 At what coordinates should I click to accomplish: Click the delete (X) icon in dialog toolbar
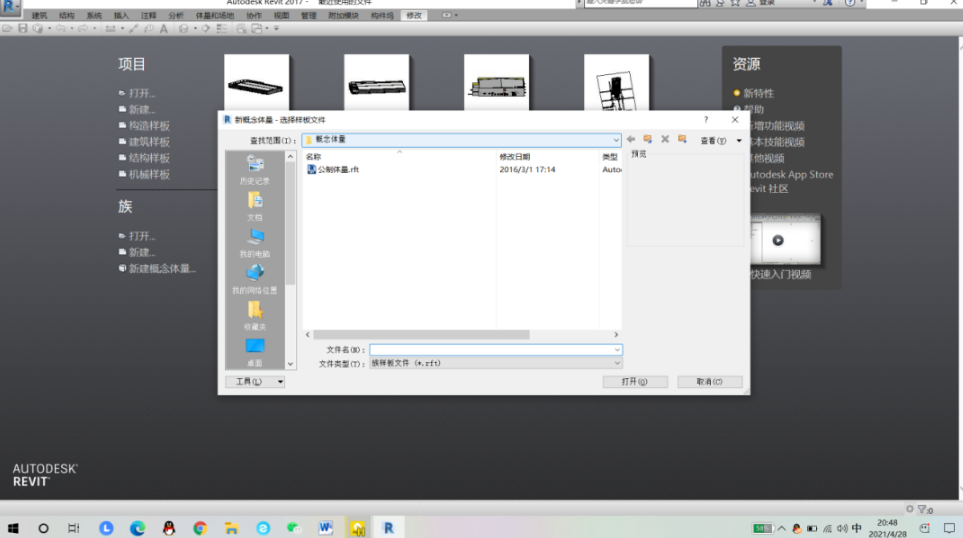[665, 140]
